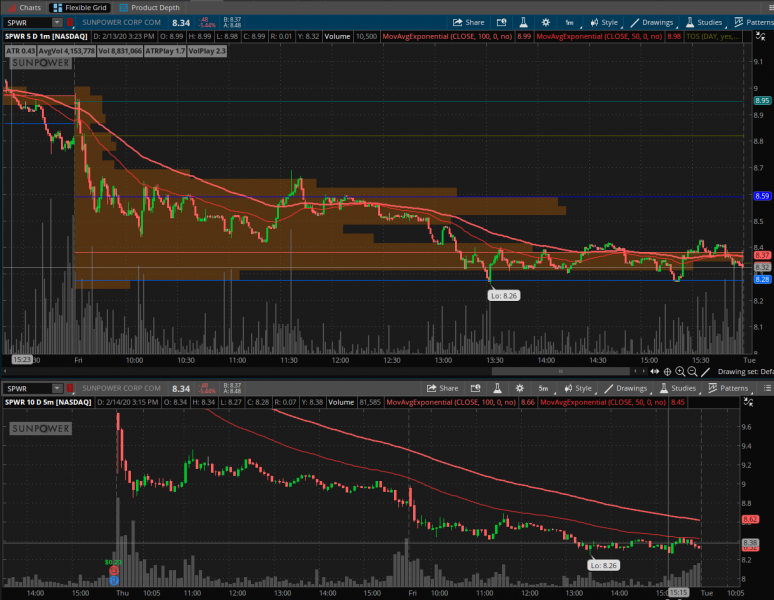Open the Drawings menu in top chart
Viewport: 774px width, 600px height.
tap(652, 22)
